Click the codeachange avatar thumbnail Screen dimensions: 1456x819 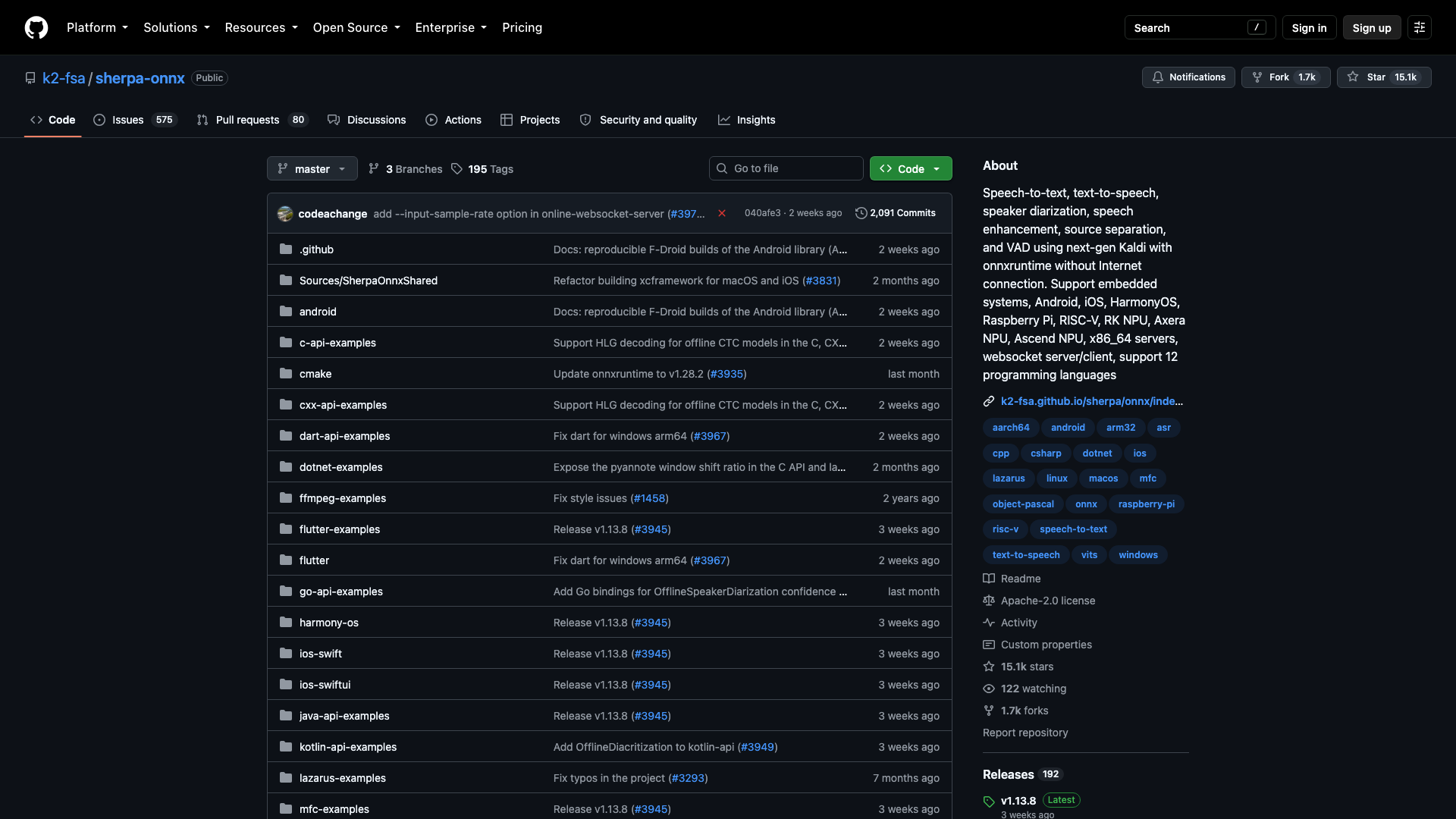285,214
